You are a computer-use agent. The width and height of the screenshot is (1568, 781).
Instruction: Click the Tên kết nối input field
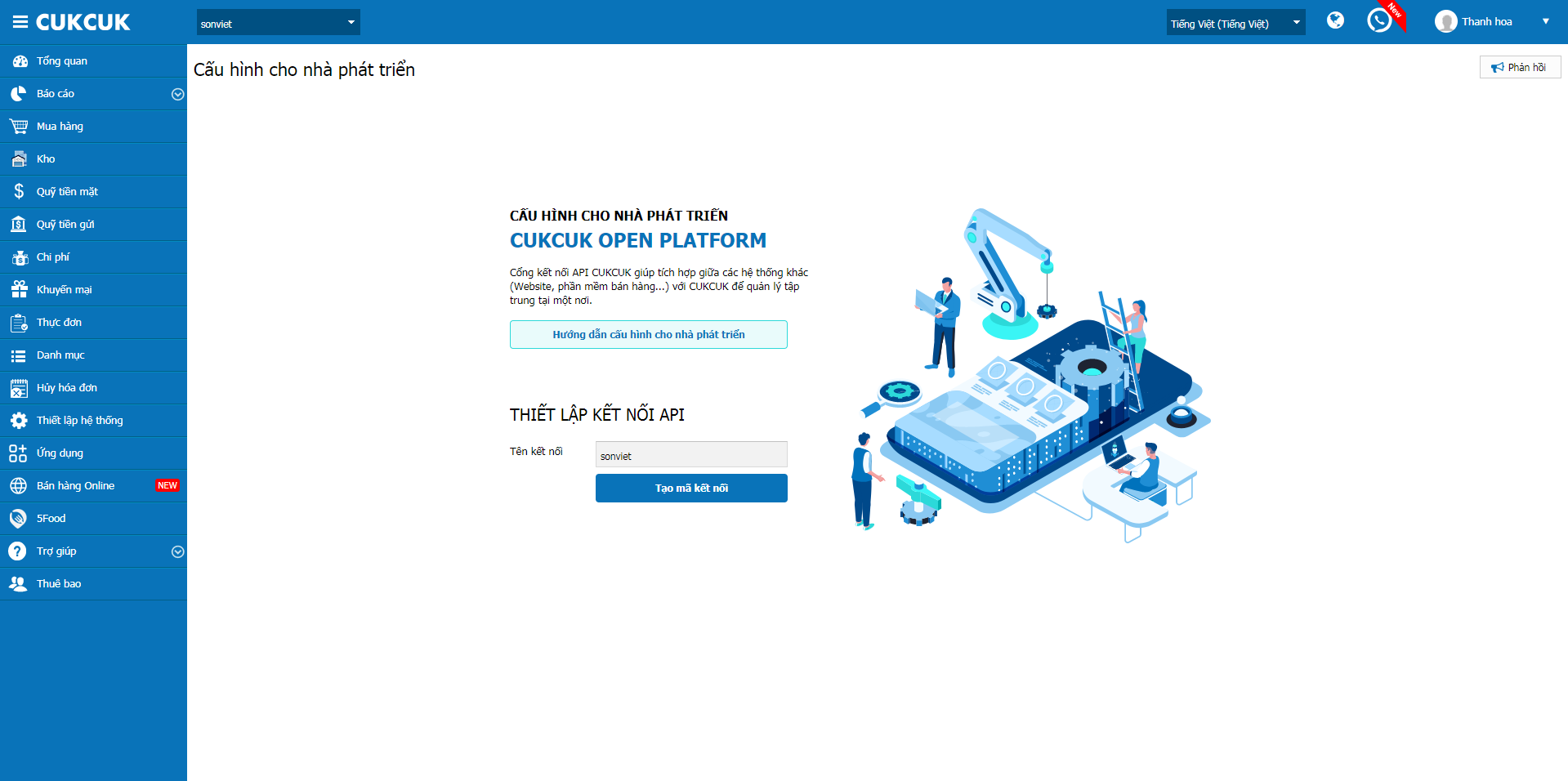click(x=691, y=454)
